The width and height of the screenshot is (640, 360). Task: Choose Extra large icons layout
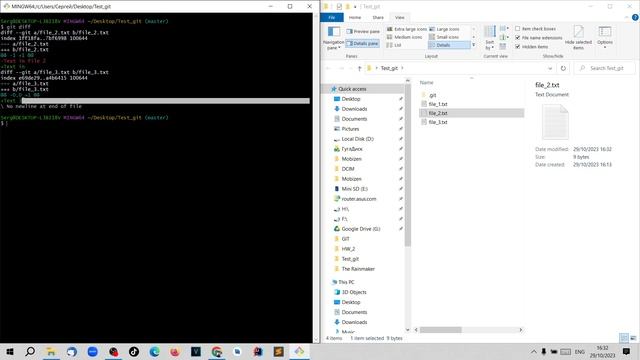(407, 29)
